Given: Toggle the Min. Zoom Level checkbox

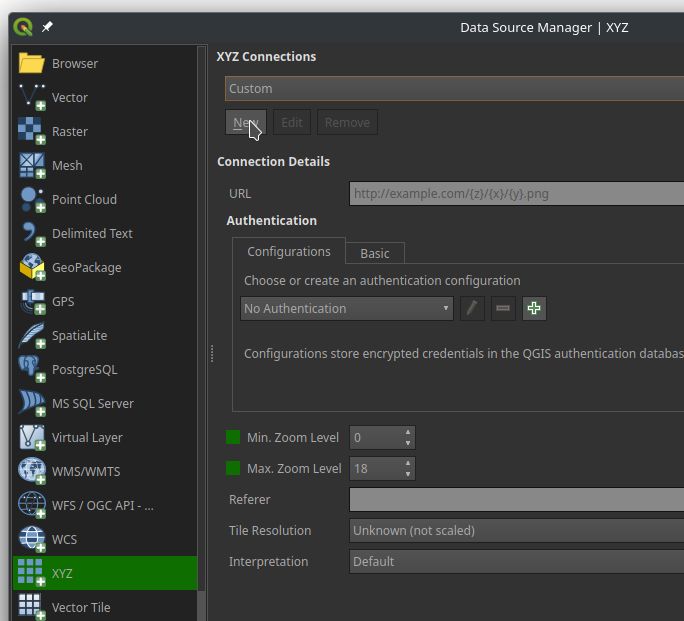Looking at the screenshot, I should (233, 437).
